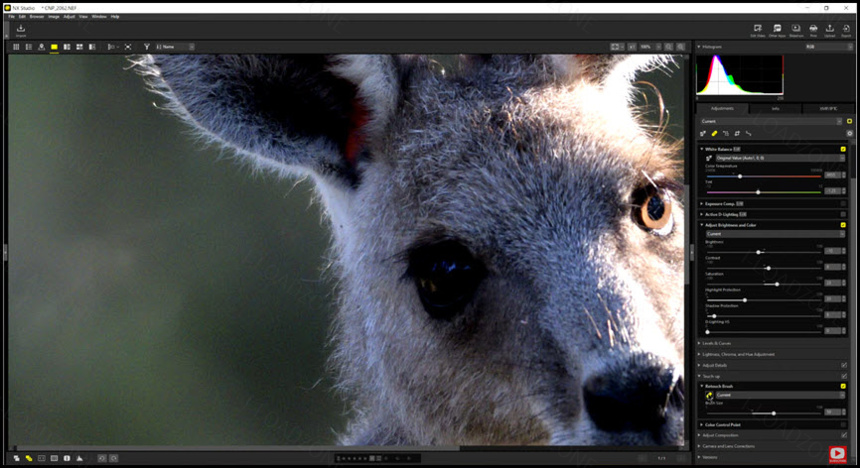Collapse the Histogram panel
Viewport: 860px width, 468px height.
699,47
